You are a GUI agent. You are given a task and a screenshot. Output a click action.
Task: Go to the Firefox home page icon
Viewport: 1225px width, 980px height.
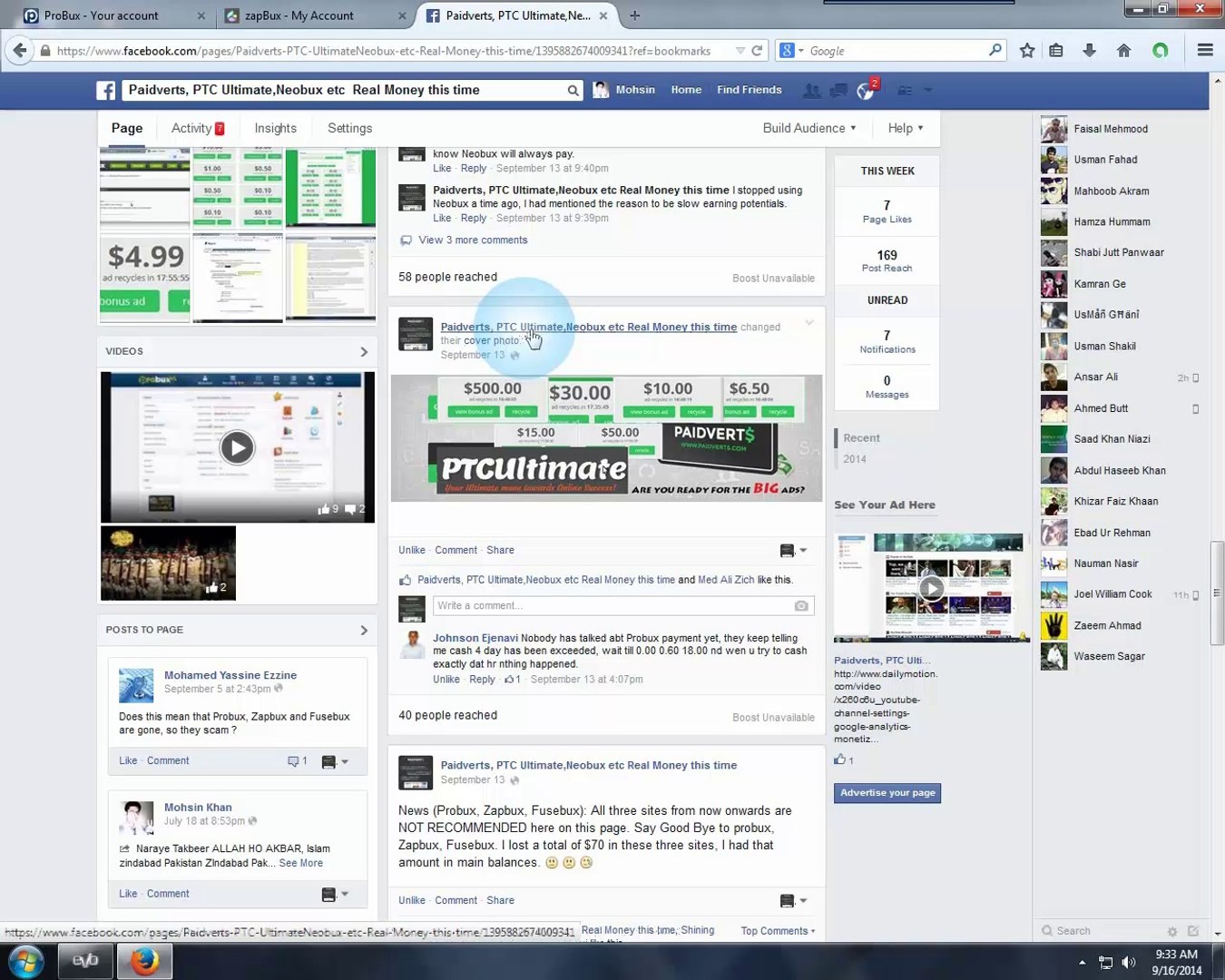(1123, 51)
